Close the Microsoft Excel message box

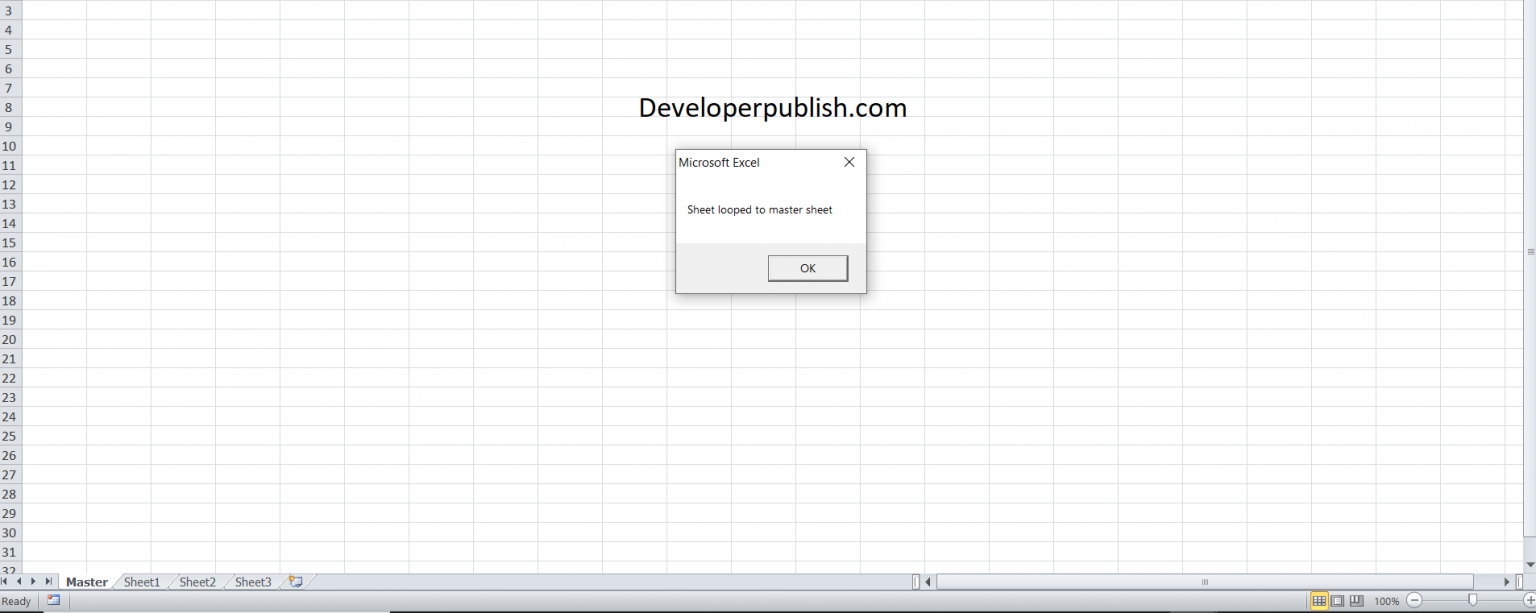849,162
